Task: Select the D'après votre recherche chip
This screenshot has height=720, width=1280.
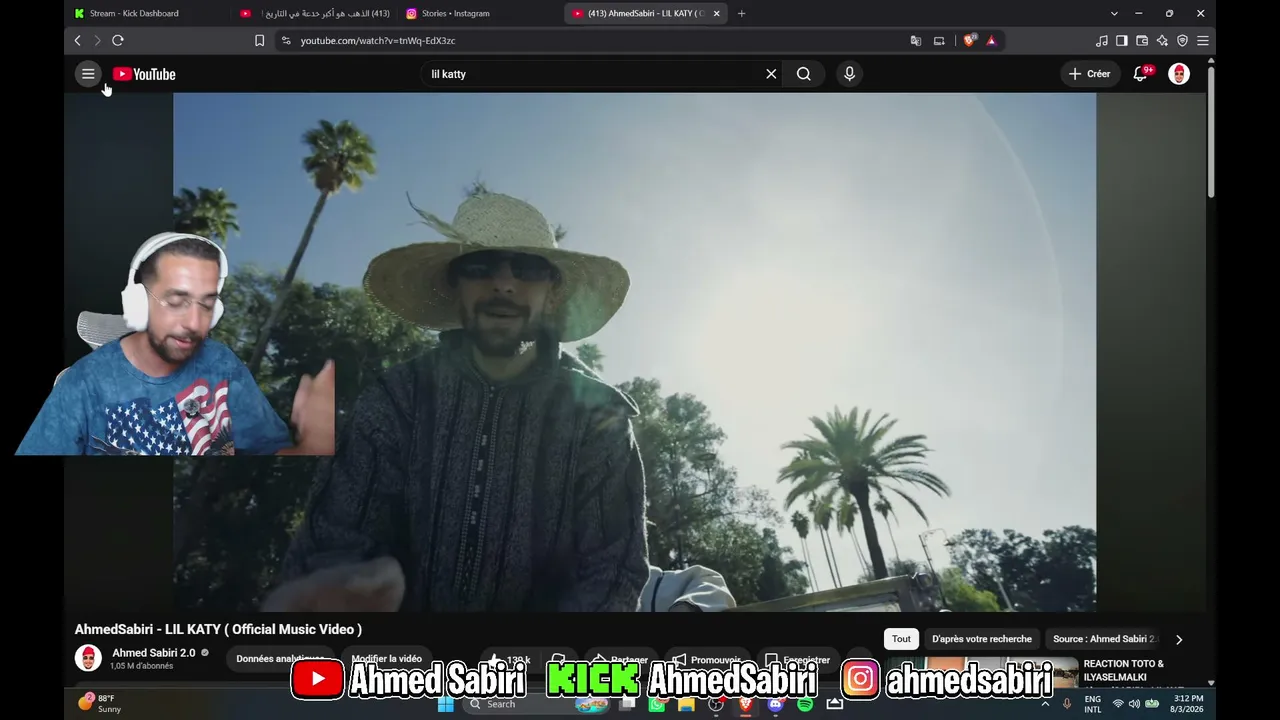Action: 982,639
